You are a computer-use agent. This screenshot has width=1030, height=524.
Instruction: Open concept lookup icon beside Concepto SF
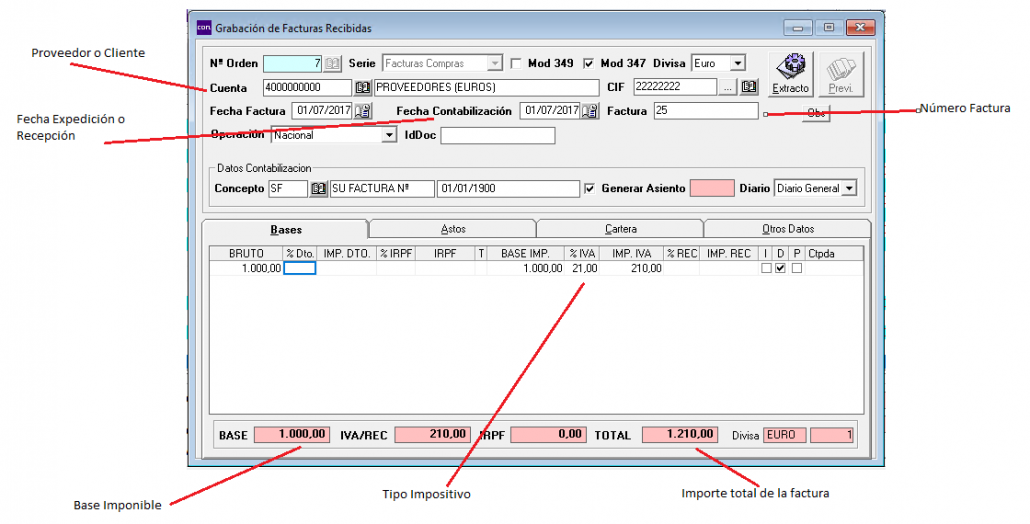coord(319,188)
